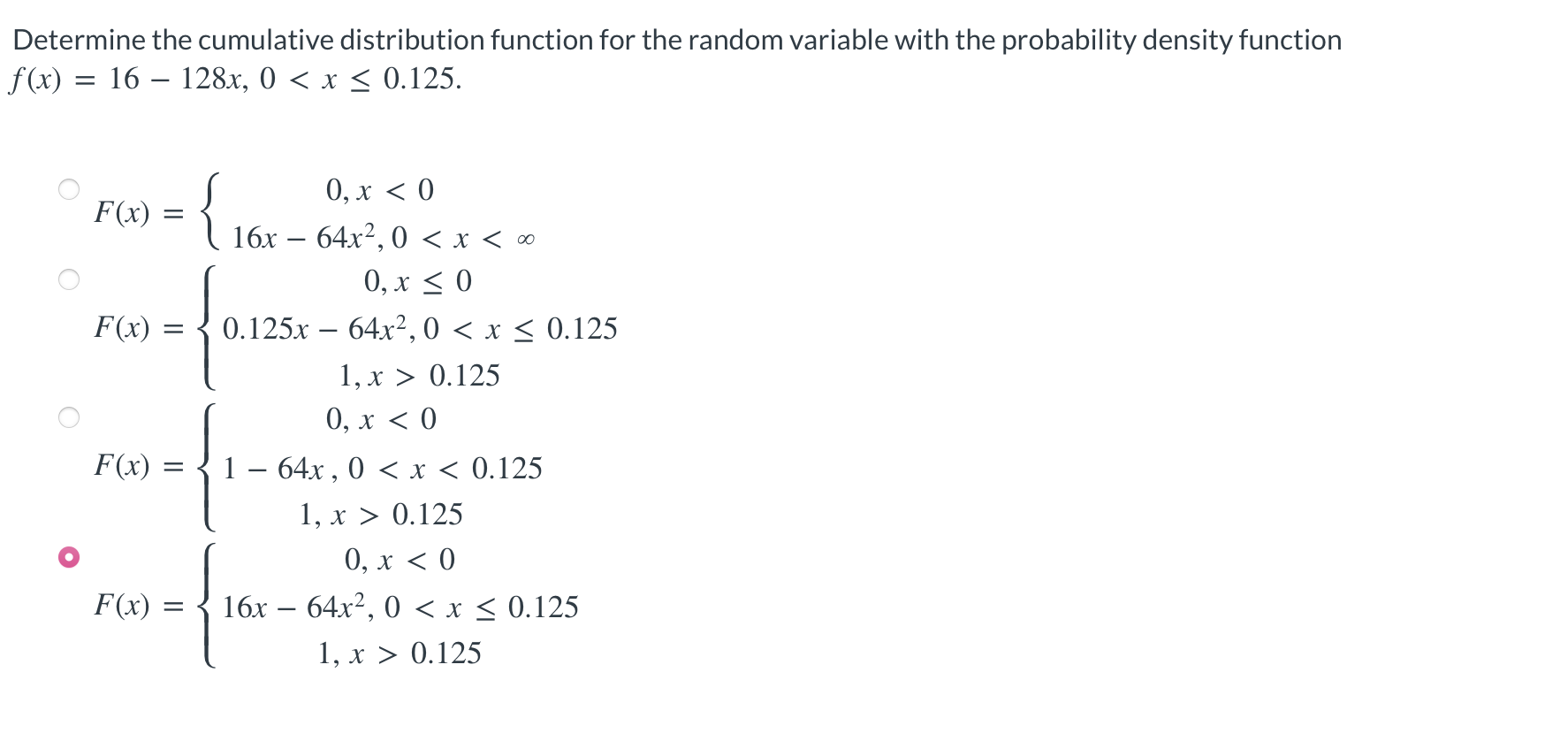Click the curly brace of the second option
This screenshot has height=741, width=1568.
coord(206,328)
